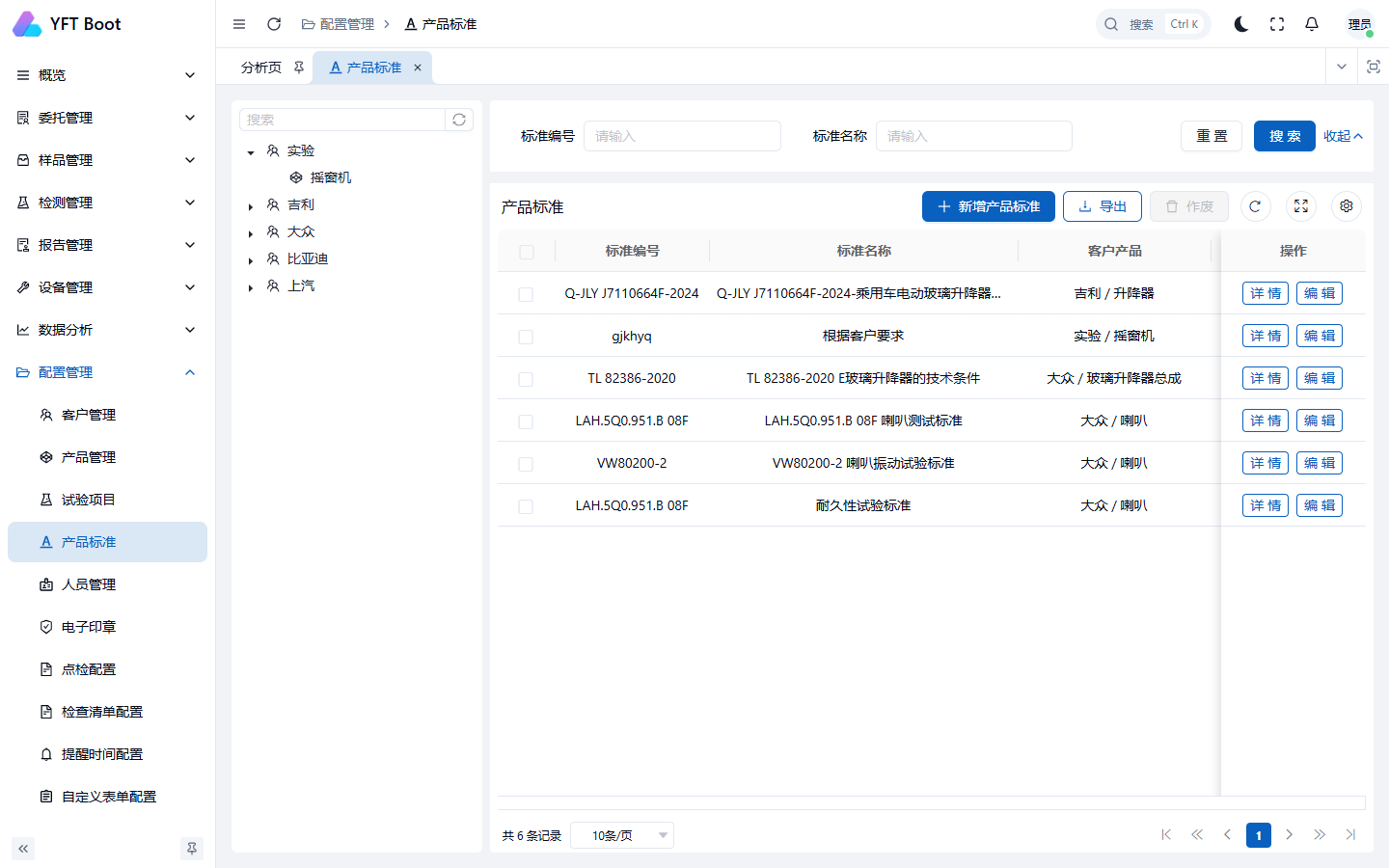This screenshot has height=868, width=1389.
Task: Select all rows header checkbox
Action: tap(527, 252)
